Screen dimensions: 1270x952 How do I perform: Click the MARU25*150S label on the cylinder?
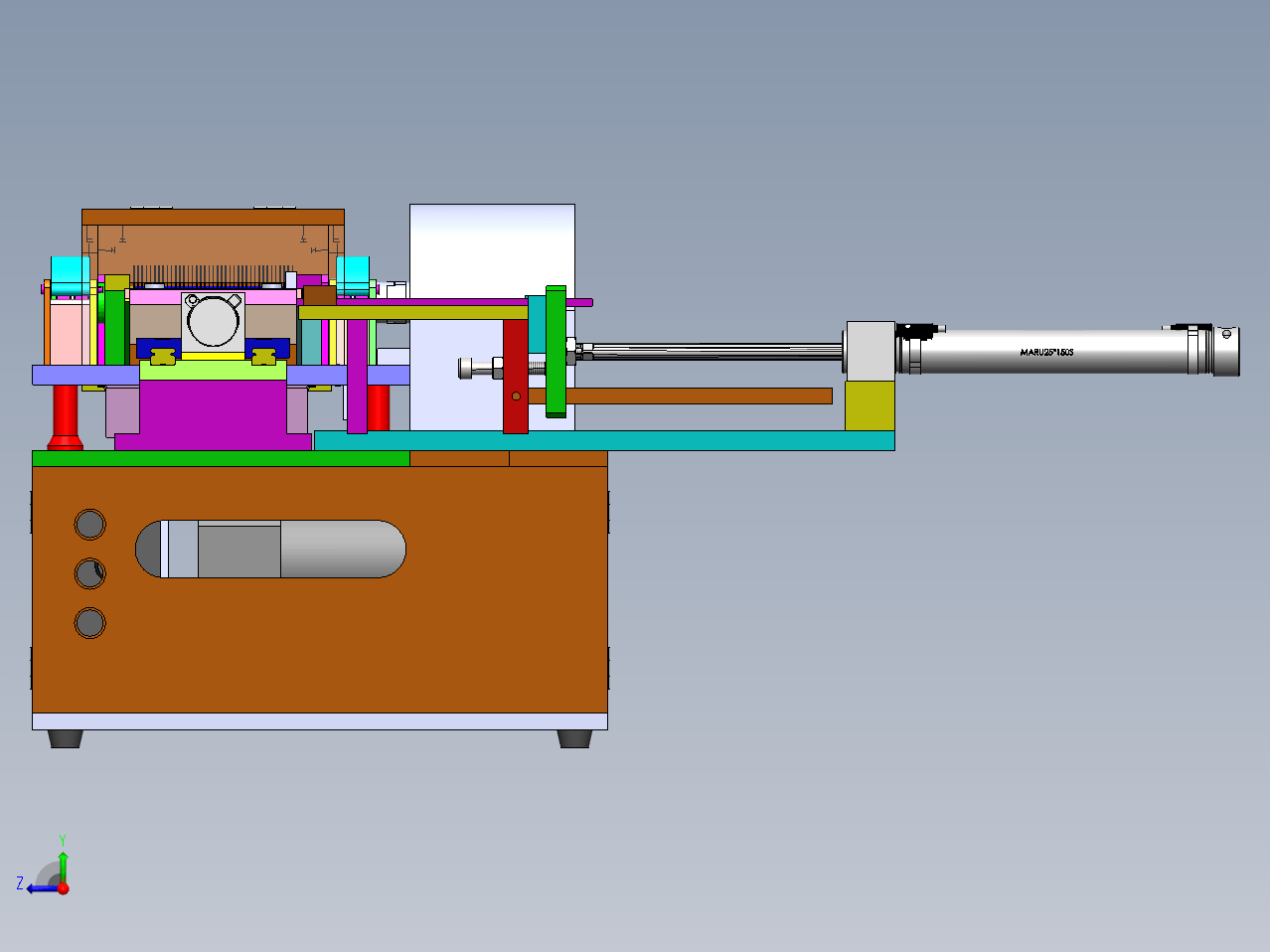coord(1046,352)
